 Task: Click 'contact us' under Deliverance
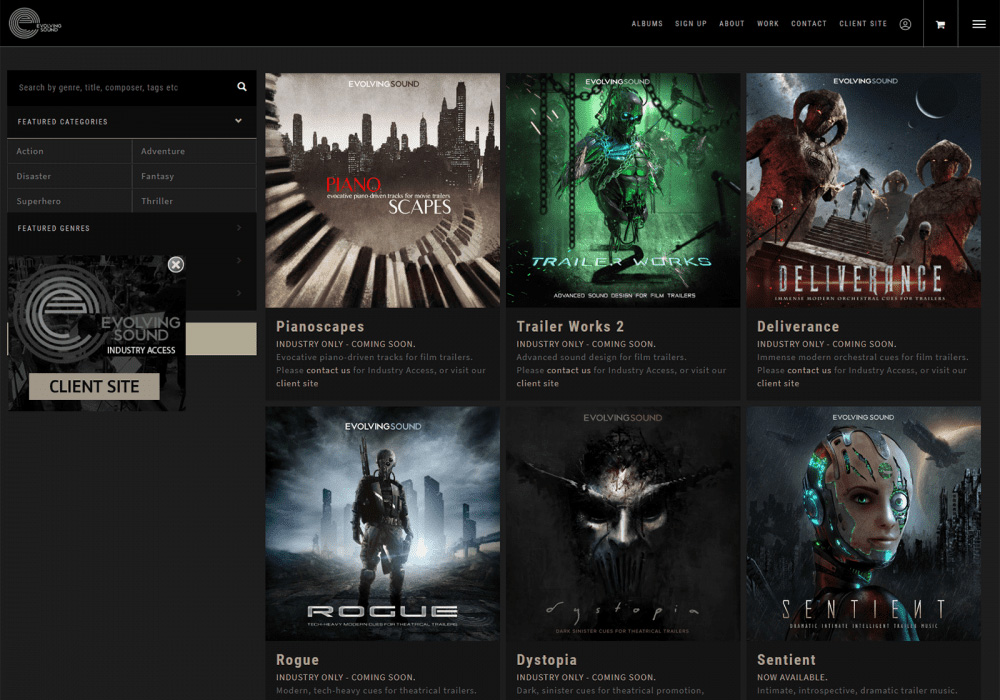[809, 370]
